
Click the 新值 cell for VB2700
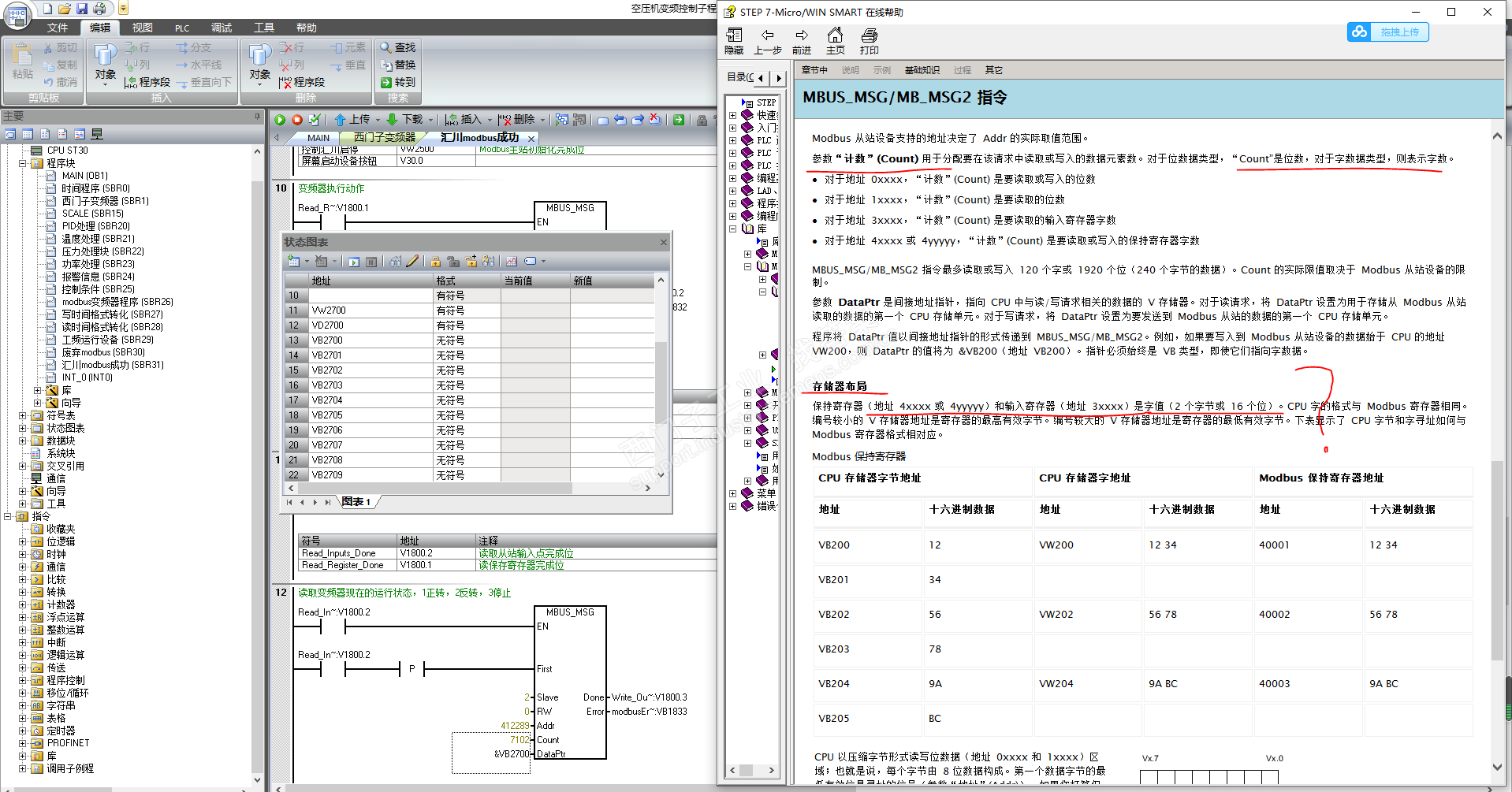coord(612,340)
